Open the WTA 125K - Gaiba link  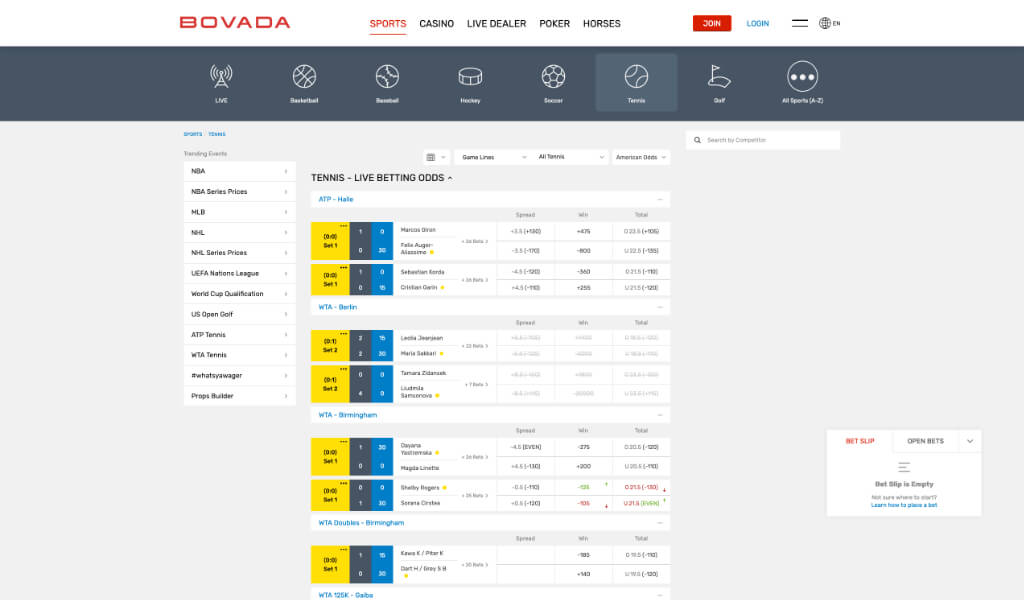tap(345, 595)
